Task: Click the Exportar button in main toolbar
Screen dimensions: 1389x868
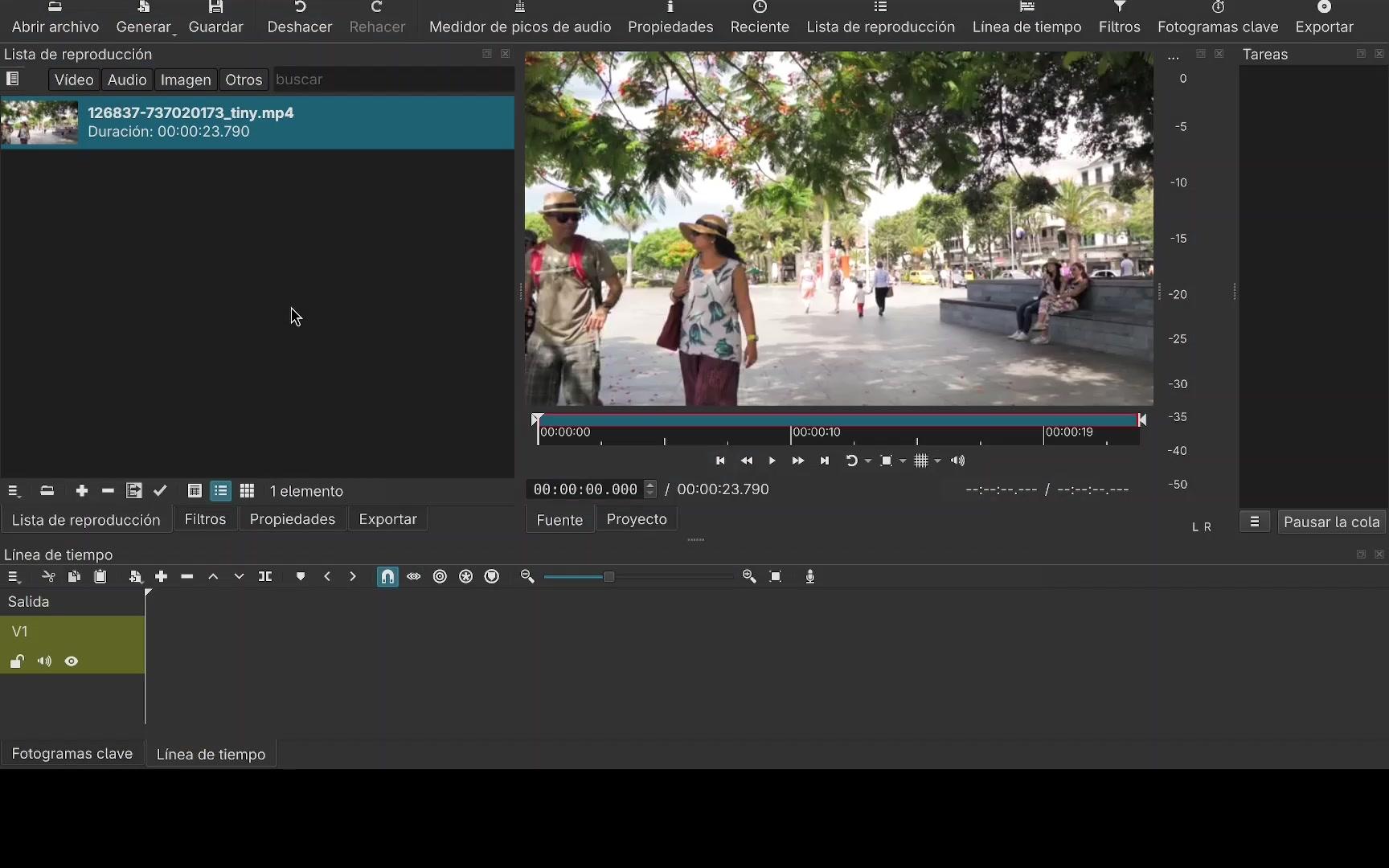Action: [x=1324, y=18]
